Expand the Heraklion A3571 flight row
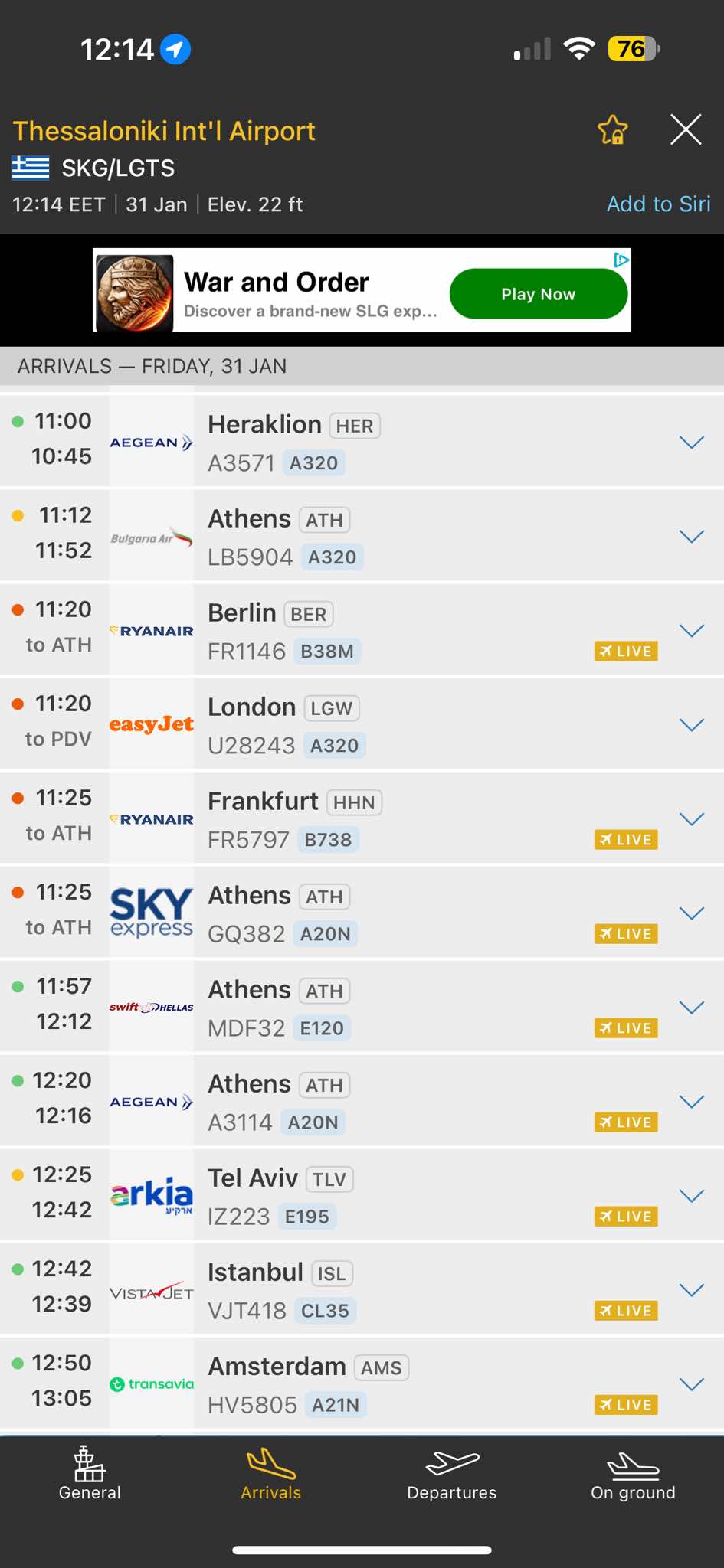The width and height of the screenshot is (724, 1568). pyautogui.click(x=691, y=443)
